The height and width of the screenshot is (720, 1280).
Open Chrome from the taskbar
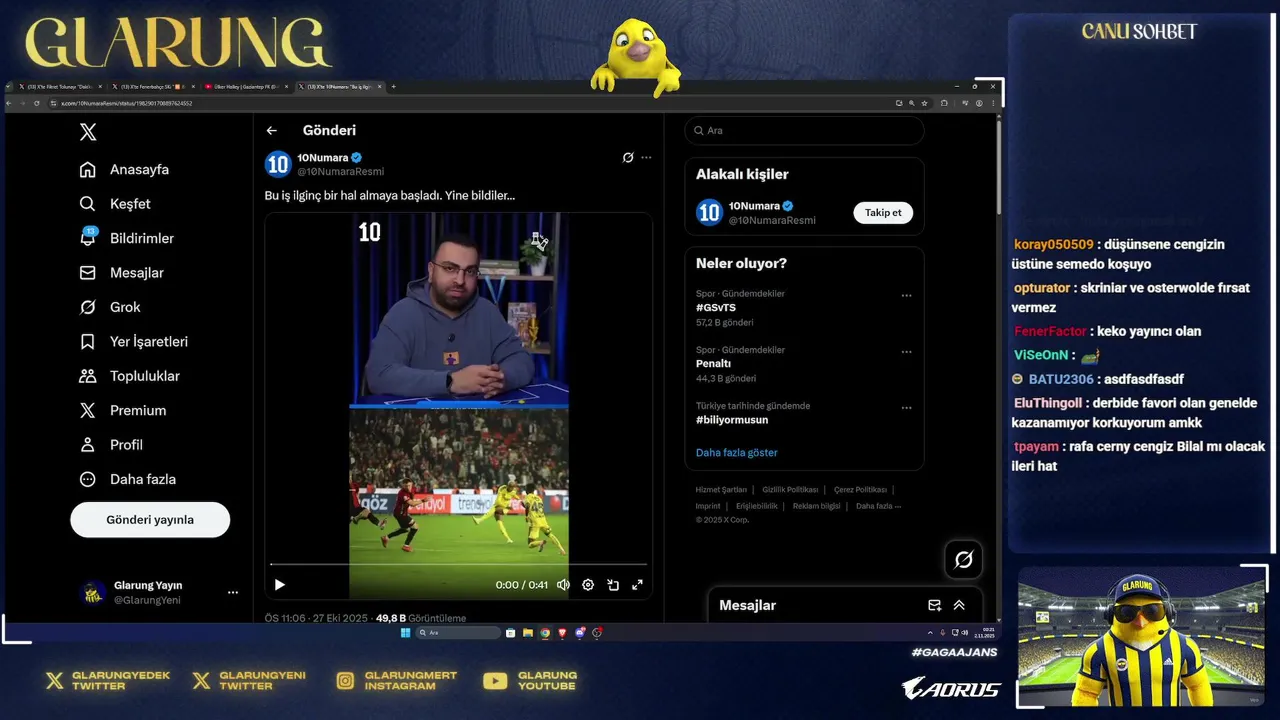click(545, 633)
